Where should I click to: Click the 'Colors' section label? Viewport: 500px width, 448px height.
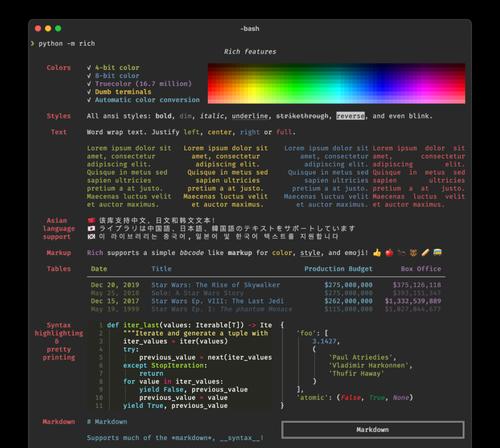(59, 68)
